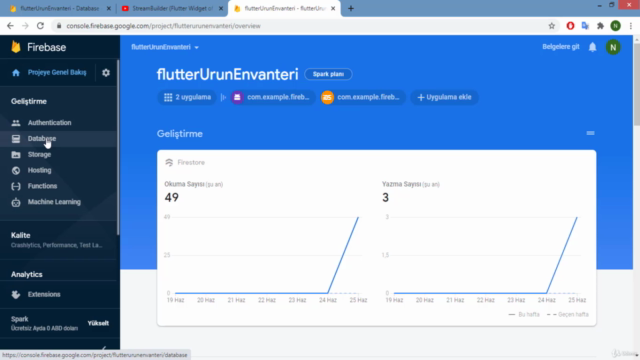The image size is (640, 360).
Task: Bookmark page with the star icon
Action: pos(551,26)
